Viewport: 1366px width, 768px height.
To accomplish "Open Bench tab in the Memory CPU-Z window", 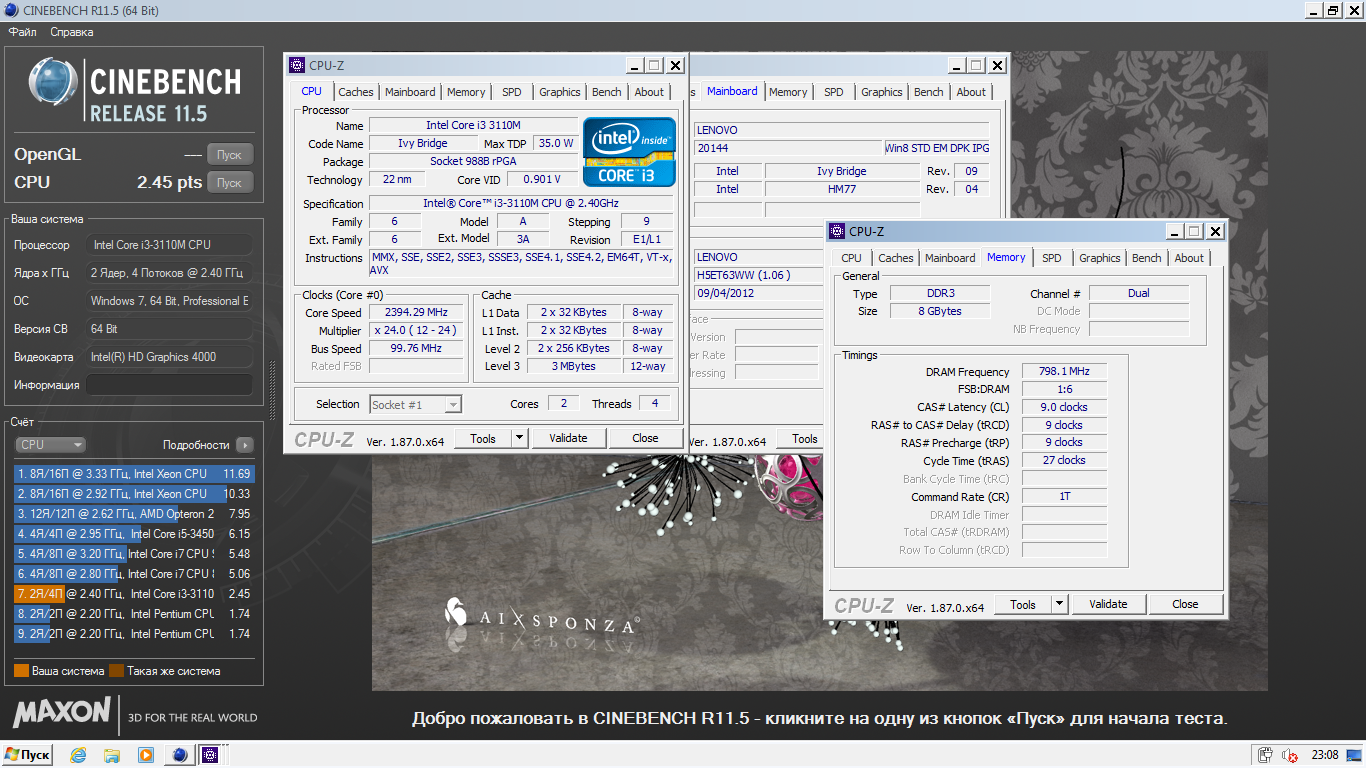I will click(x=1147, y=258).
